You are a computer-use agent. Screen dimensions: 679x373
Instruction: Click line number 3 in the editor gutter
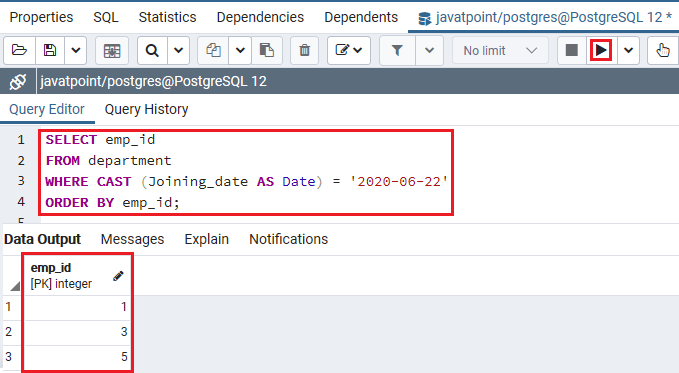[x=21, y=181]
